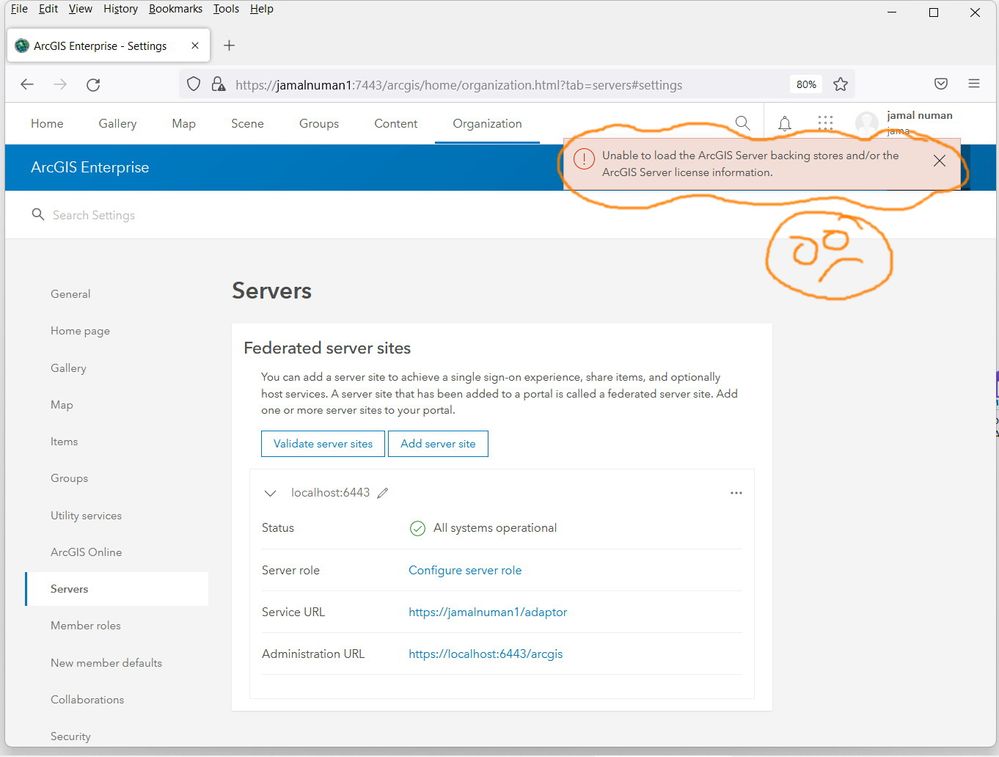Open Security settings in the sidebar
This screenshot has height=757, width=999.
pyautogui.click(x=71, y=736)
